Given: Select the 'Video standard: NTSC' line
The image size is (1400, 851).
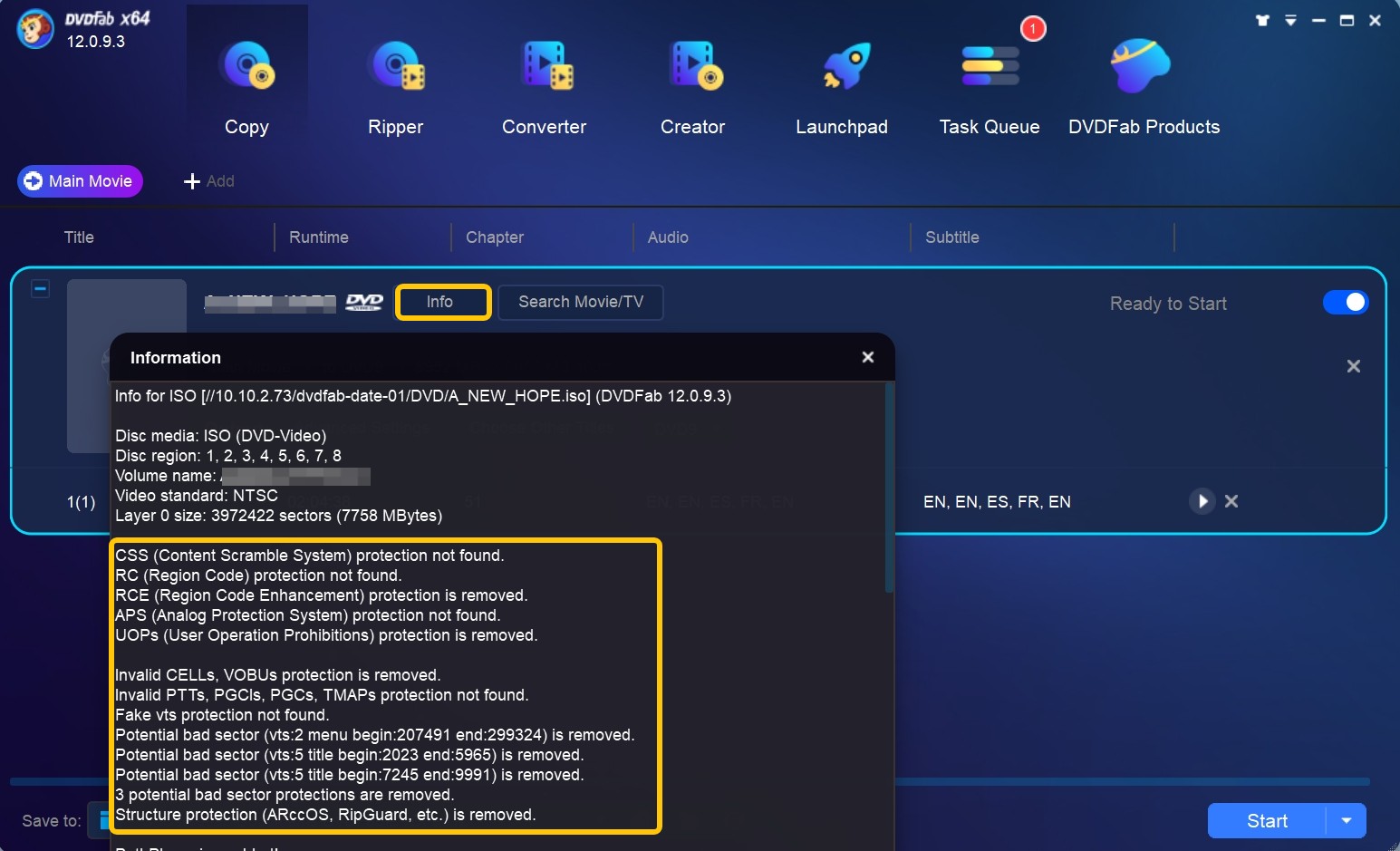Looking at the screenshot, I should 197,496.
